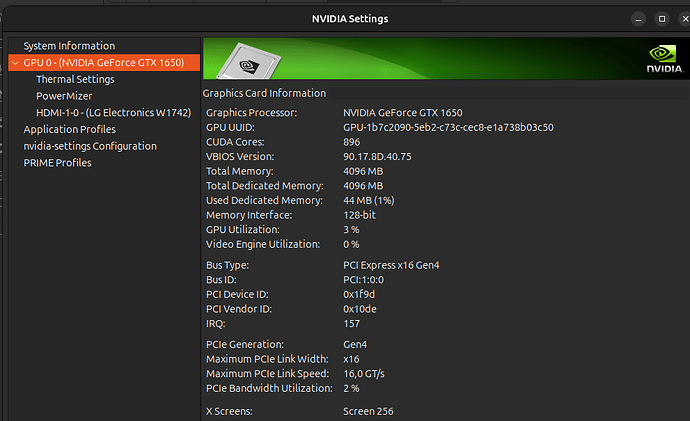Collapse the GPU 0 tree node arrow

click(14, 63)
